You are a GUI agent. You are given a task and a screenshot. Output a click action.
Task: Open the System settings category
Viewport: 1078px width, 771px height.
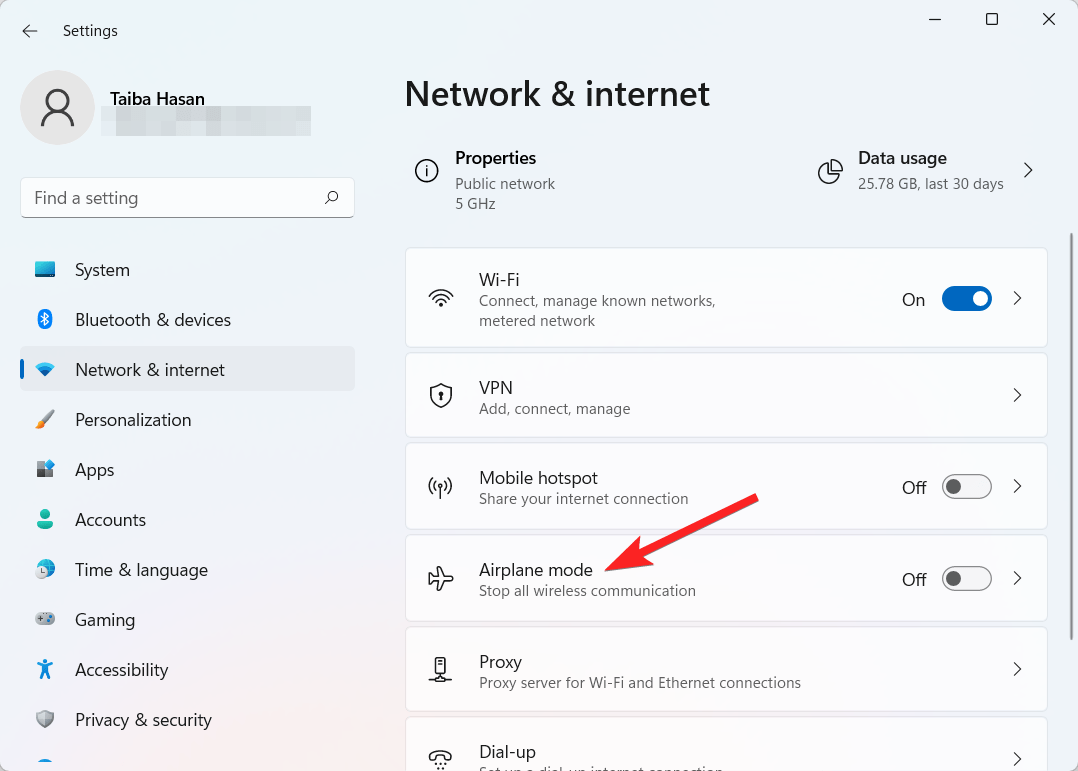pos(102,270)
